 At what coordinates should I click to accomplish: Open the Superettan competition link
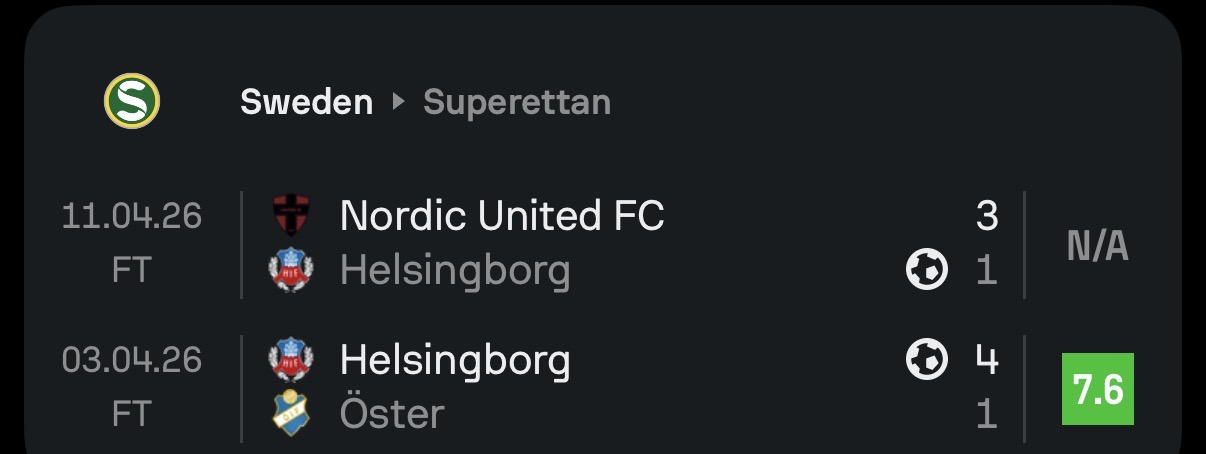517,102
